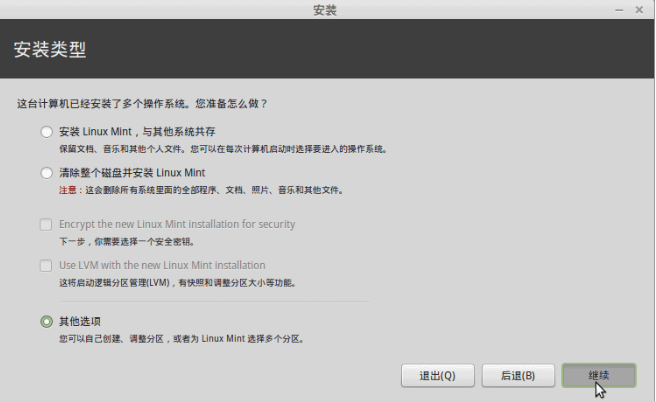
Task: Click the 后退(B) button
Action: [518, 375]
